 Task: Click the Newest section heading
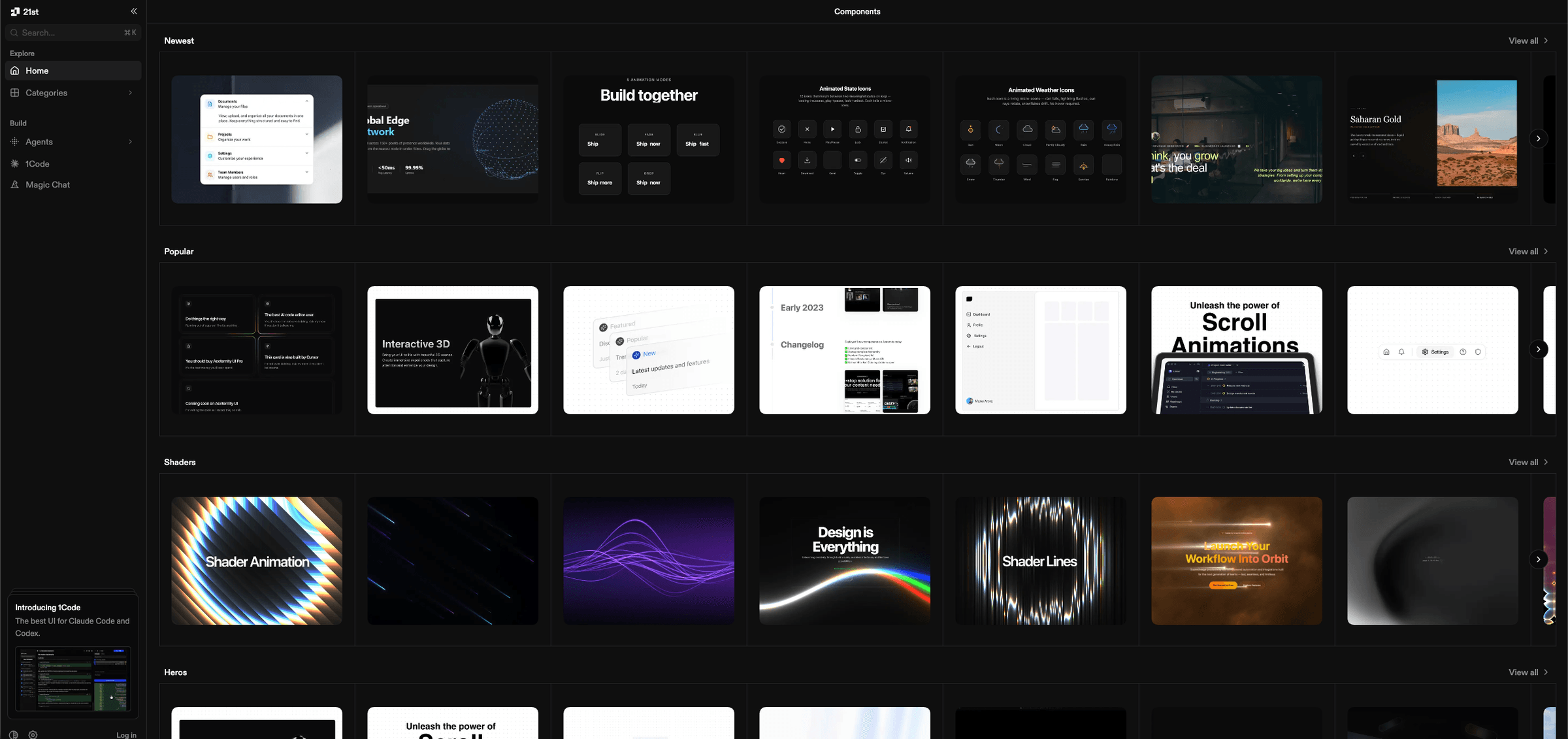pos(179,41)
